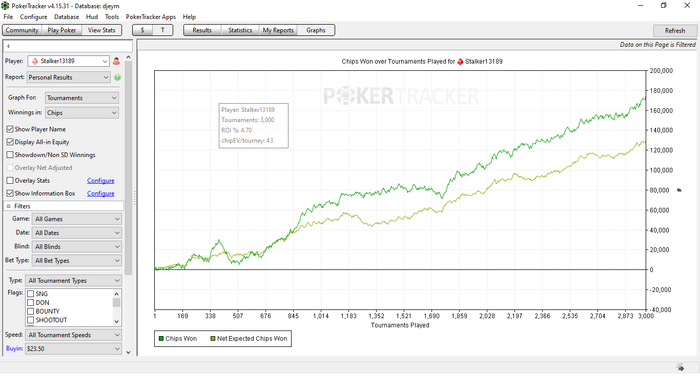This screenshot has height=390, width=700.
Task: Check the SHOOTOUT flag
Action: point(31,320)
